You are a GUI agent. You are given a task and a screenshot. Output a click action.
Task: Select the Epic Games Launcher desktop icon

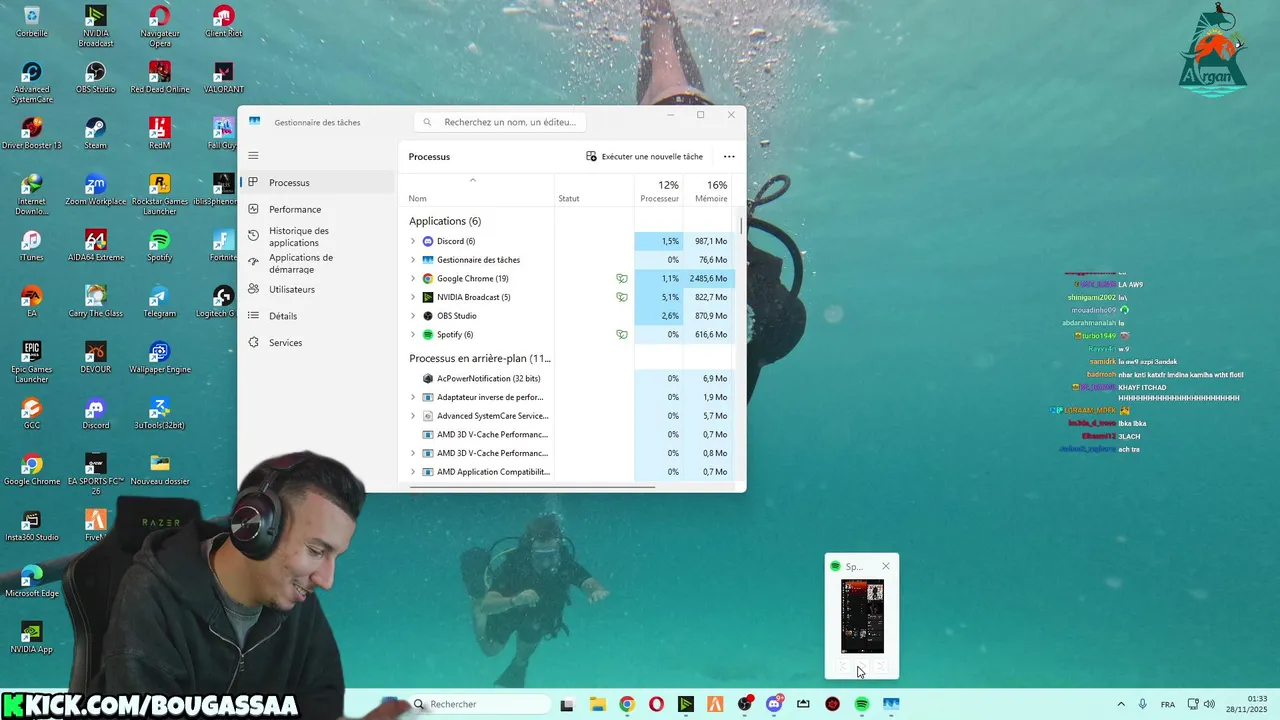(x=31, y=362)
